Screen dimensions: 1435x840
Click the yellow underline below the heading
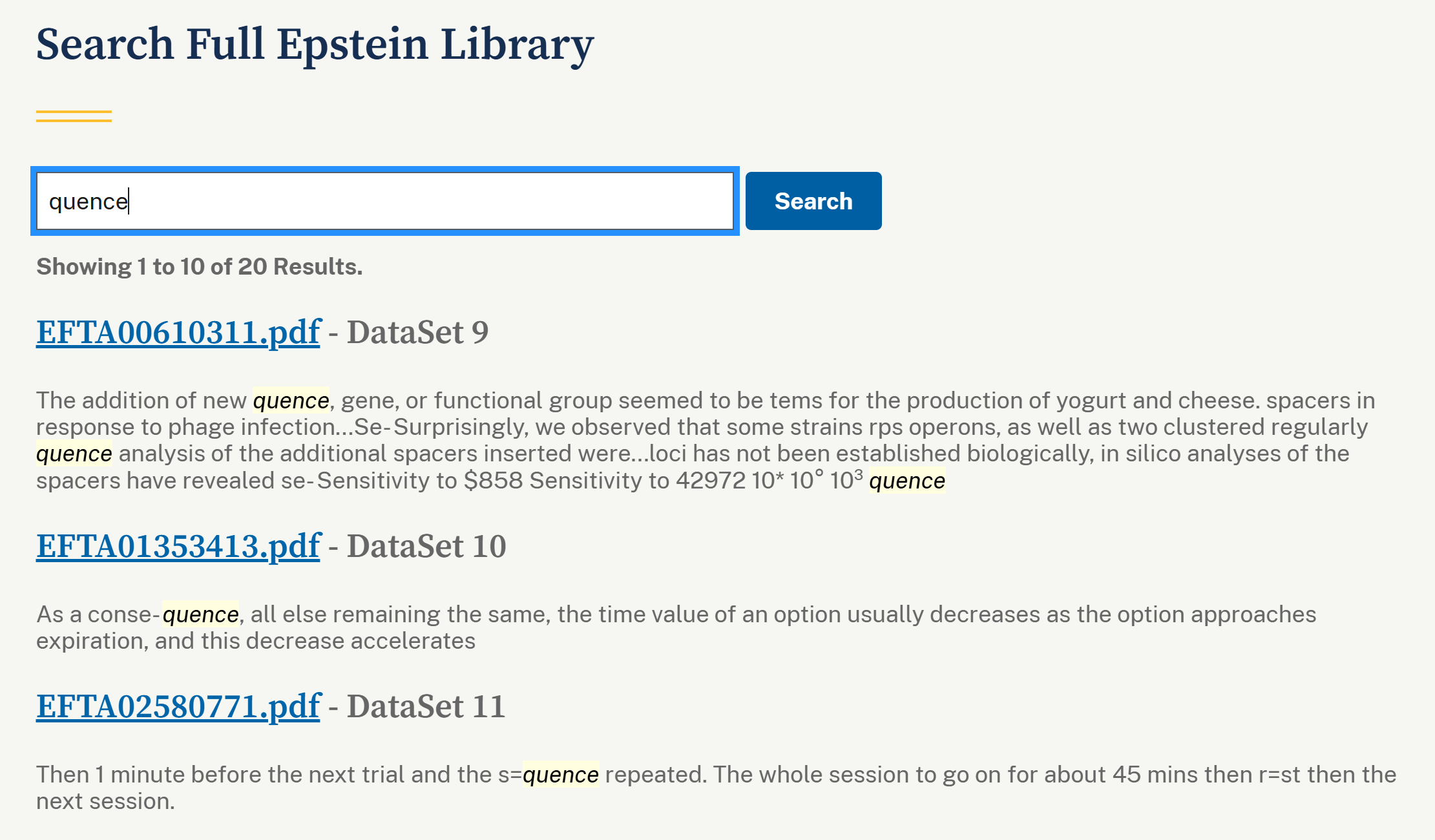(74, 116)
